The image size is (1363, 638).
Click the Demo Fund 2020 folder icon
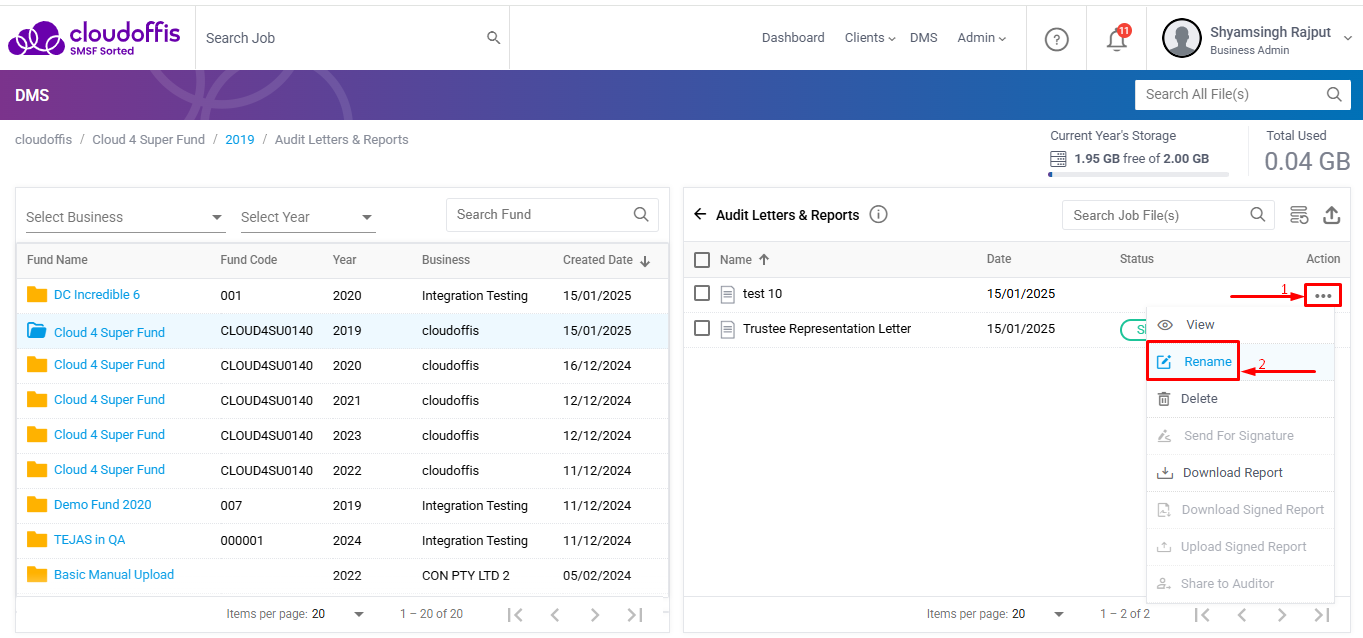pos(37,504)
